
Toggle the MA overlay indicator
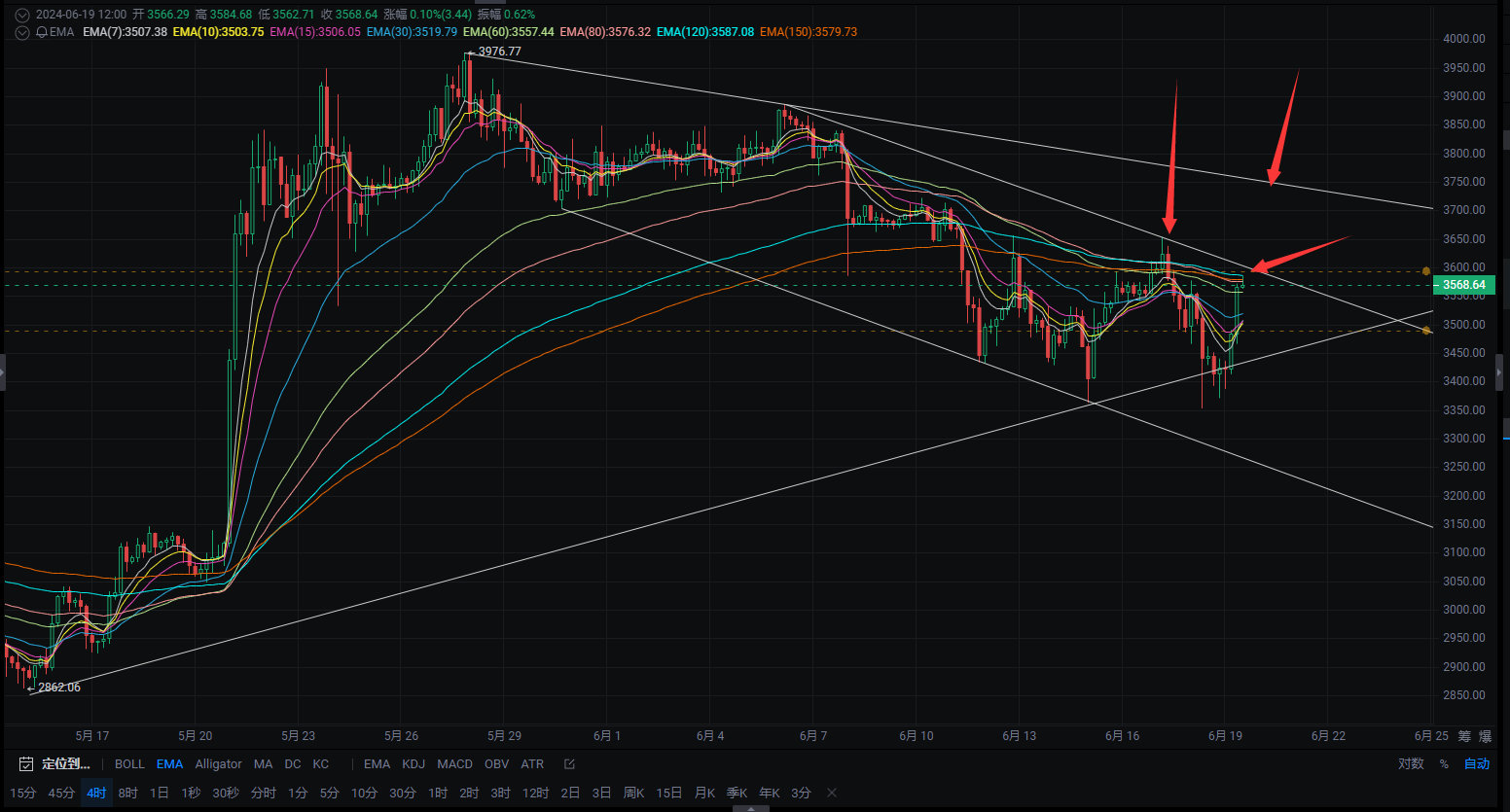pos(263,764)
